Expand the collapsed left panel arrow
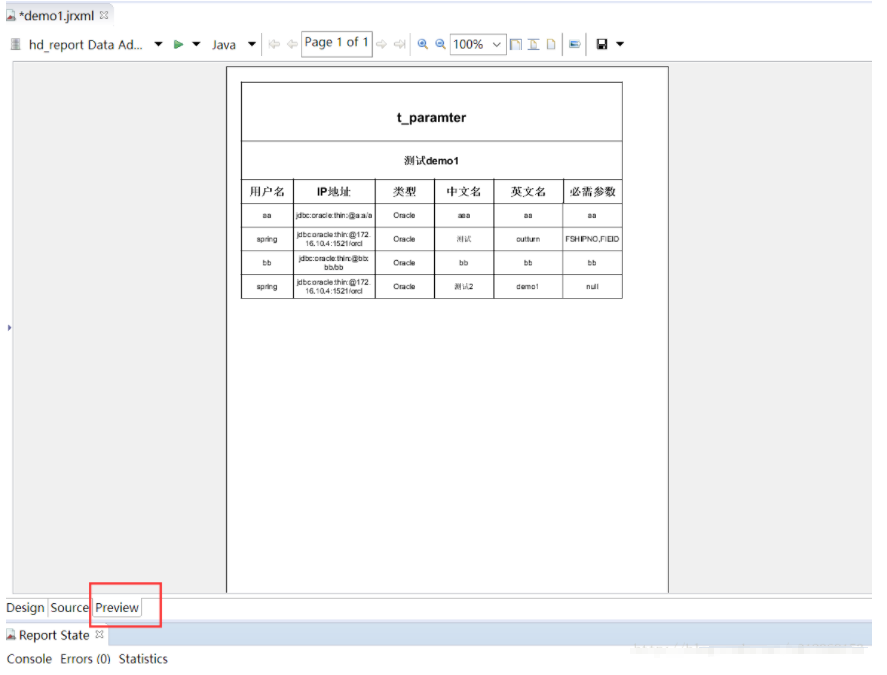 [9, 328]
